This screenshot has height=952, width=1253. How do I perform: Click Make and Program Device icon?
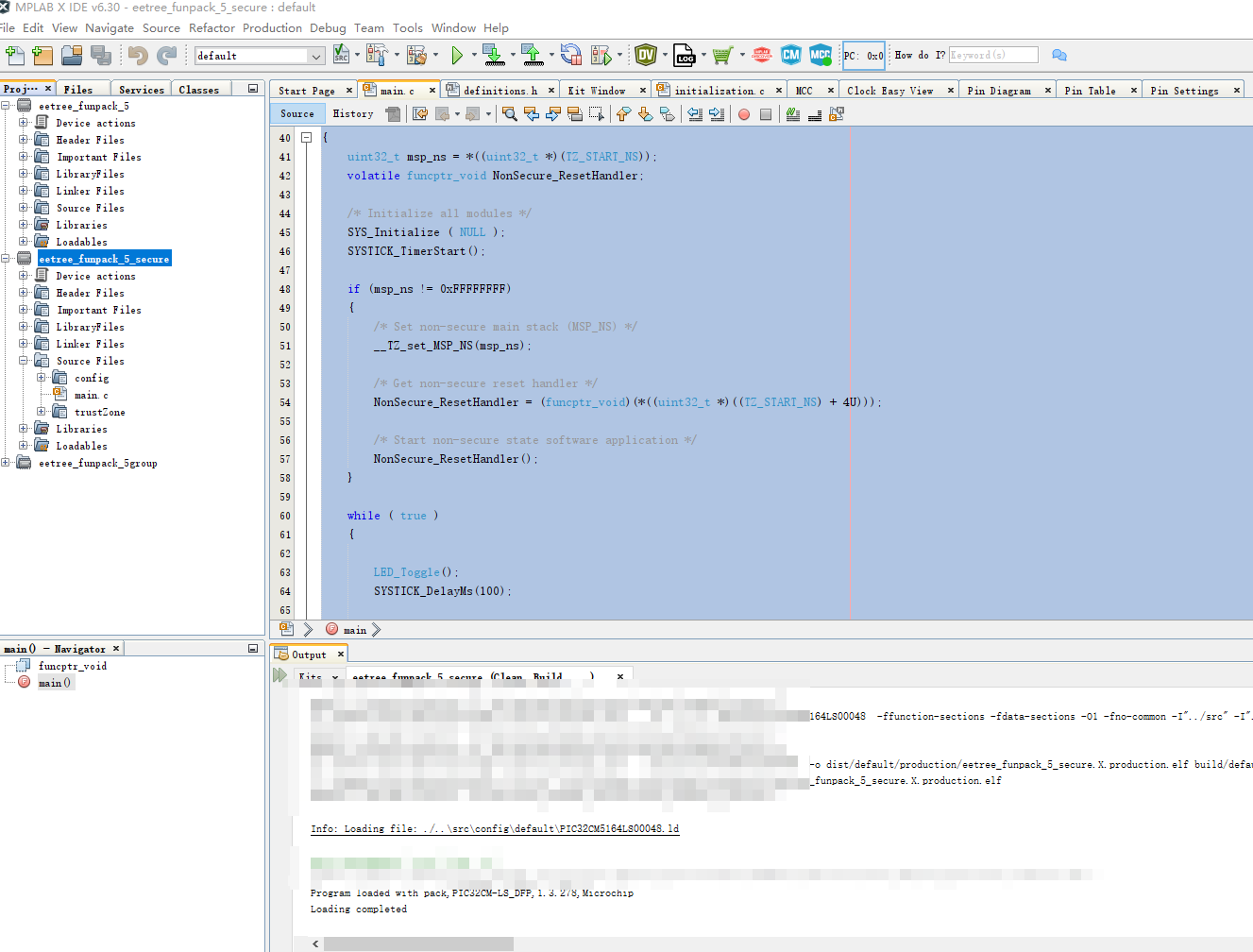pos(494,56)
